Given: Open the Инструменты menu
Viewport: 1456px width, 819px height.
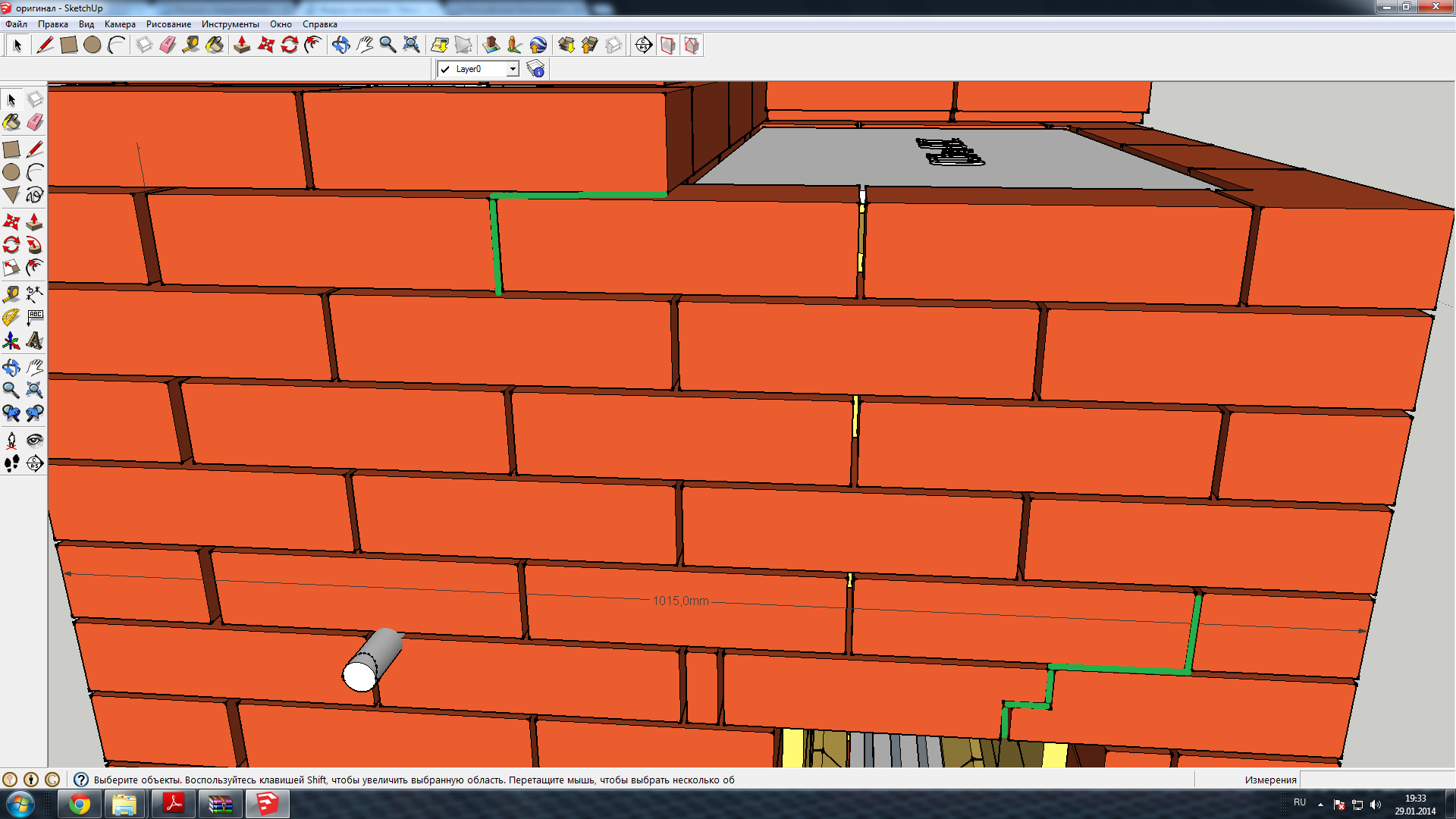Looking at the screenshot, I should 230,24.
